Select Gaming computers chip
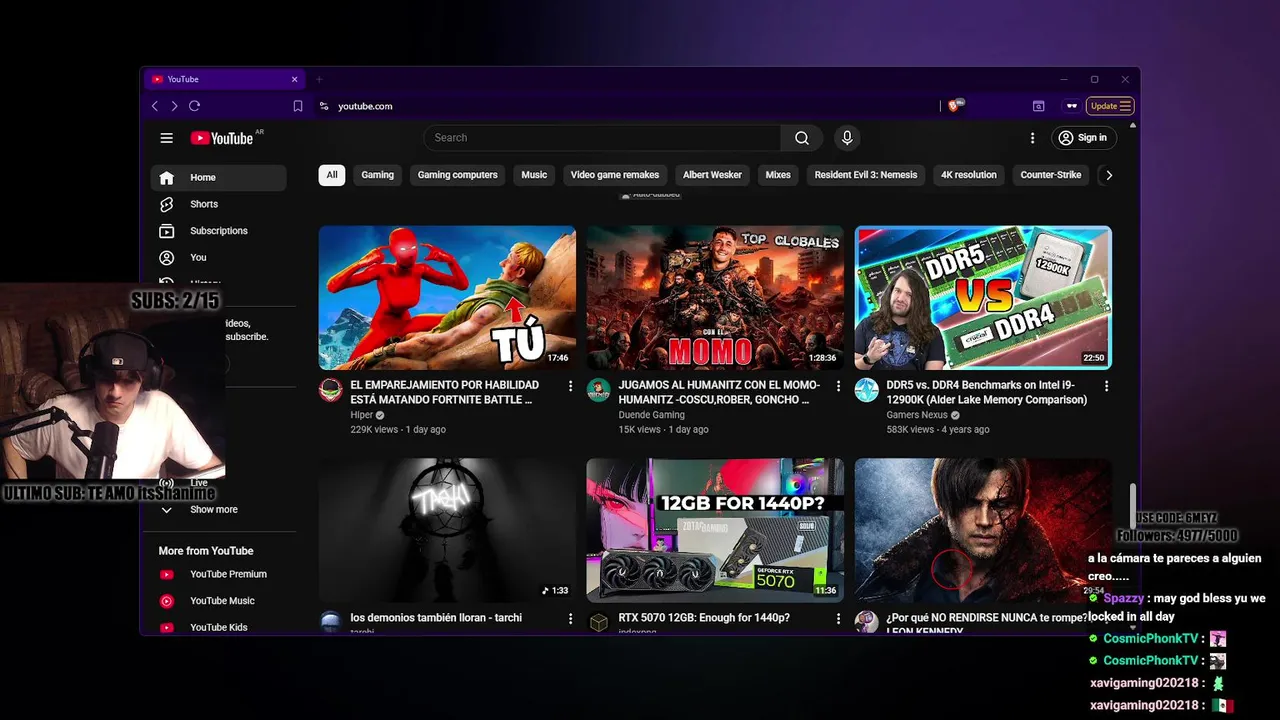This screenshot has height=720, width=1280. [x=457, y=175]
